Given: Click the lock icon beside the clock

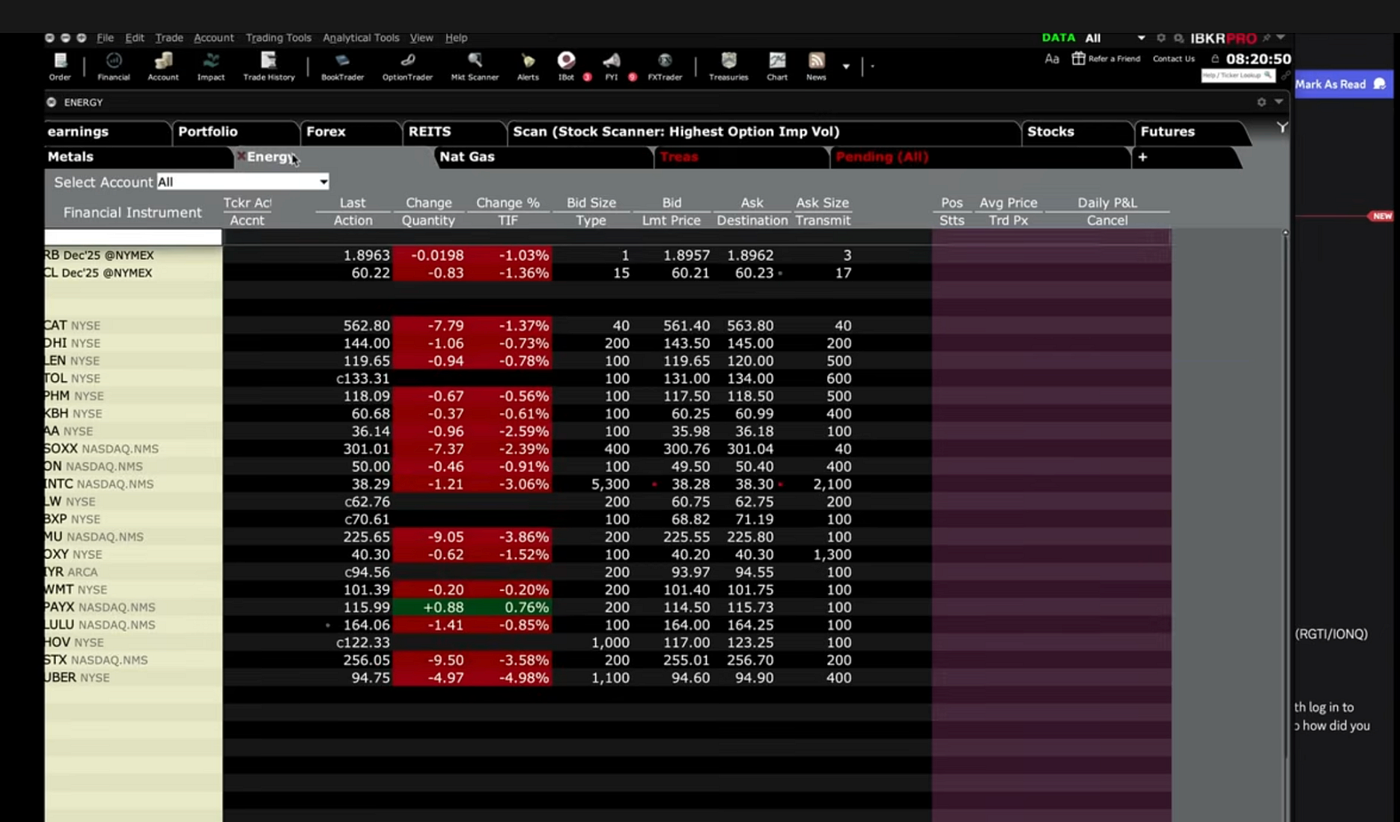Looking at the screenshot, I should (x=1215, y=59).
